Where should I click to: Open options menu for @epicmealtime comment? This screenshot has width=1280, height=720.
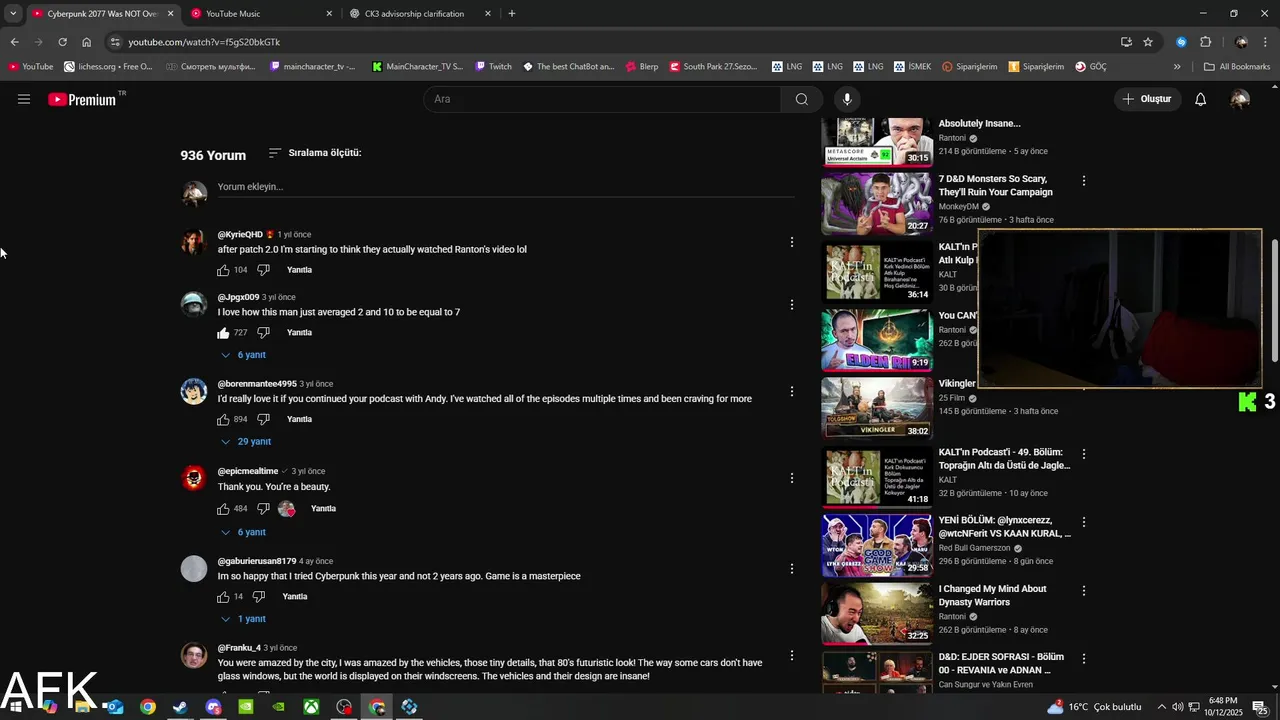coord(792,479)
